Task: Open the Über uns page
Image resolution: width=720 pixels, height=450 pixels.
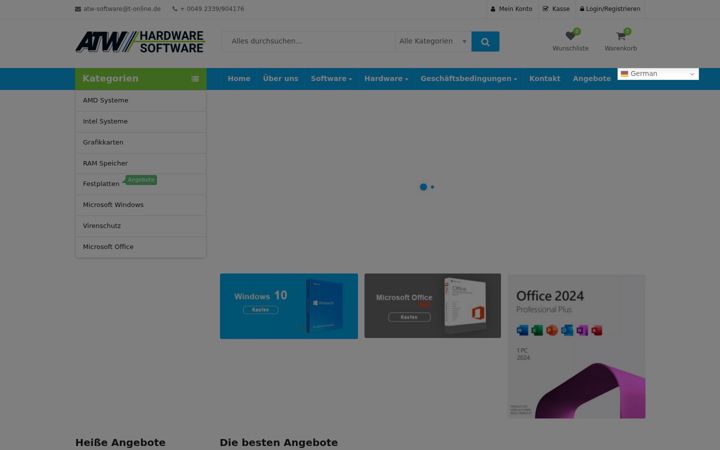Action: [281, 79]
